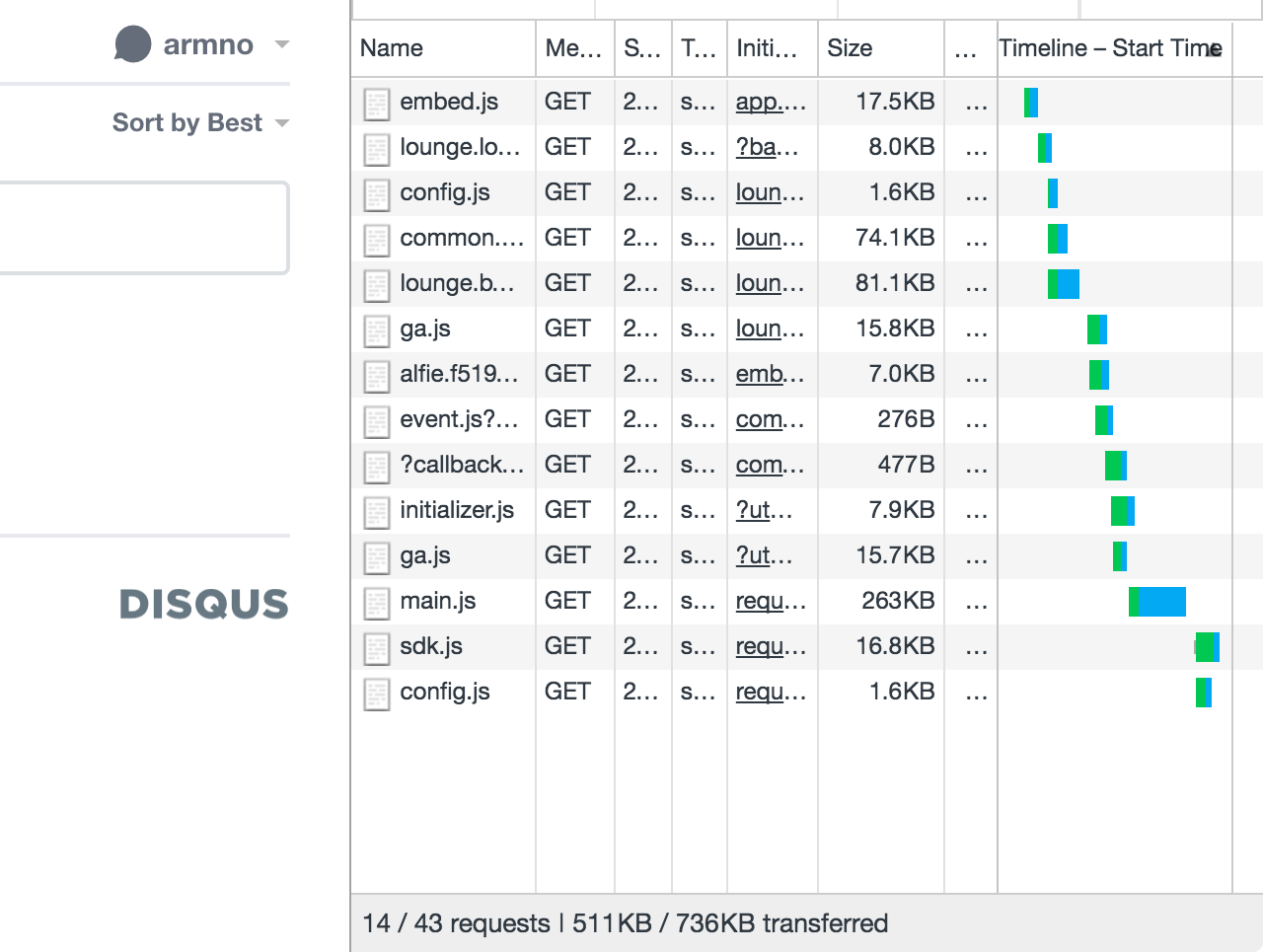Select the 263KB size cell
The width and height of the screenshot is (1263, 952).
pos(898,601)
